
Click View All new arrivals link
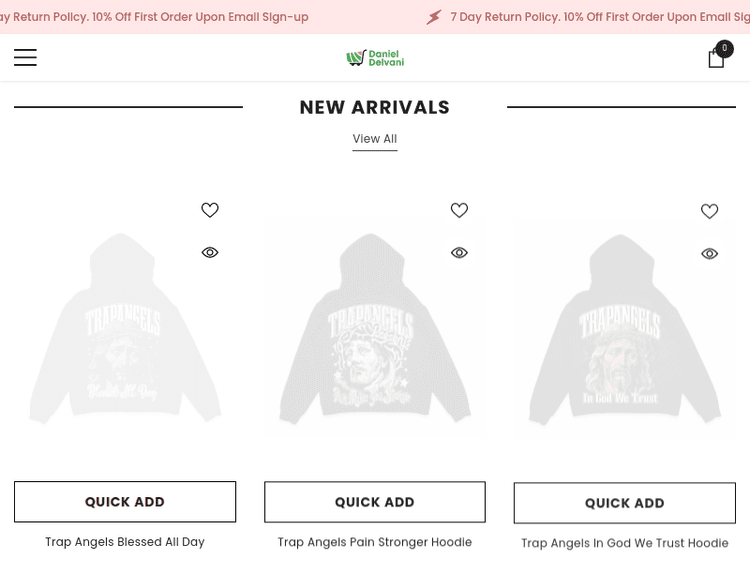click(x=375, y=139)
